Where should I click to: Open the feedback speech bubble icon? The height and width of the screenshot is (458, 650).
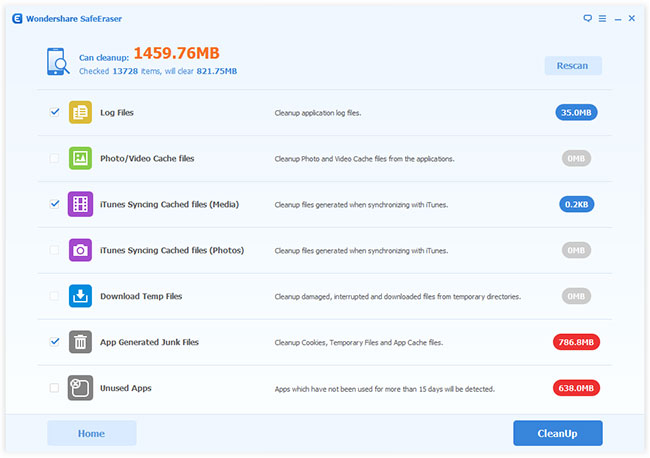click(587, 18)
